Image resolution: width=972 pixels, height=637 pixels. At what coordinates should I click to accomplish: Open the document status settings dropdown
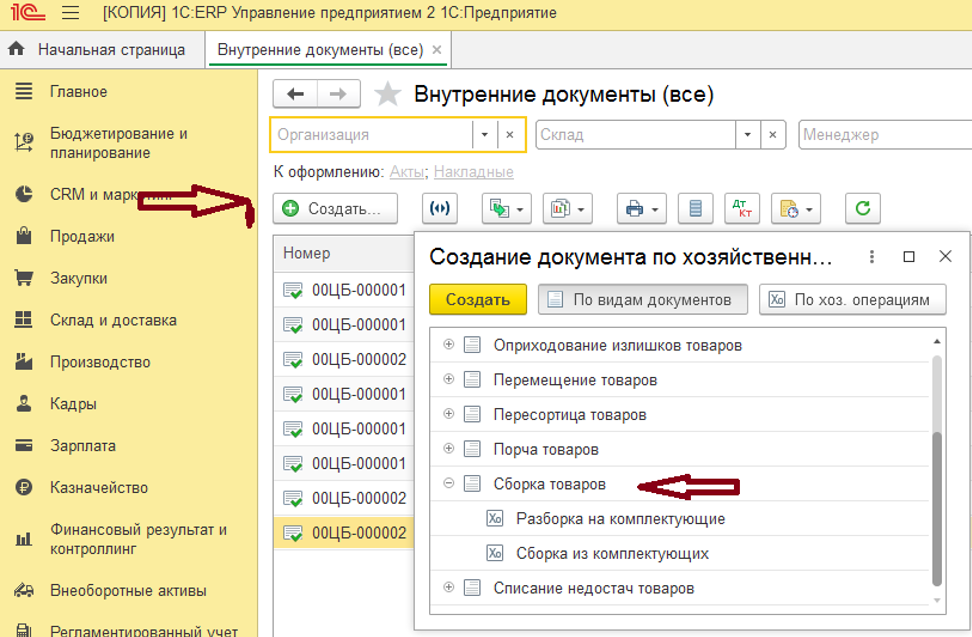tap(796, 209)
